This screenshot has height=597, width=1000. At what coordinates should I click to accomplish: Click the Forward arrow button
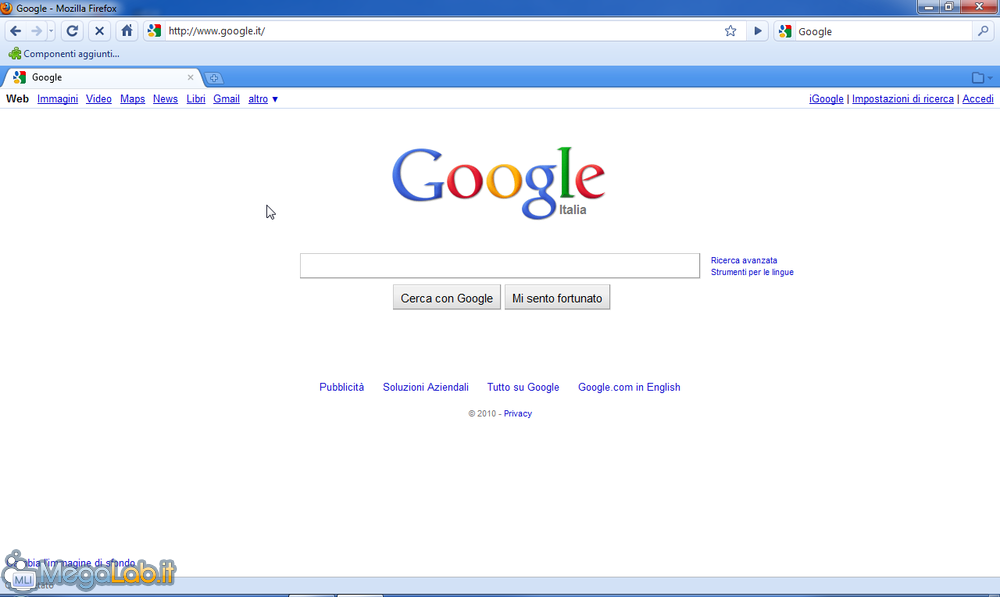(x=36, y=31)
